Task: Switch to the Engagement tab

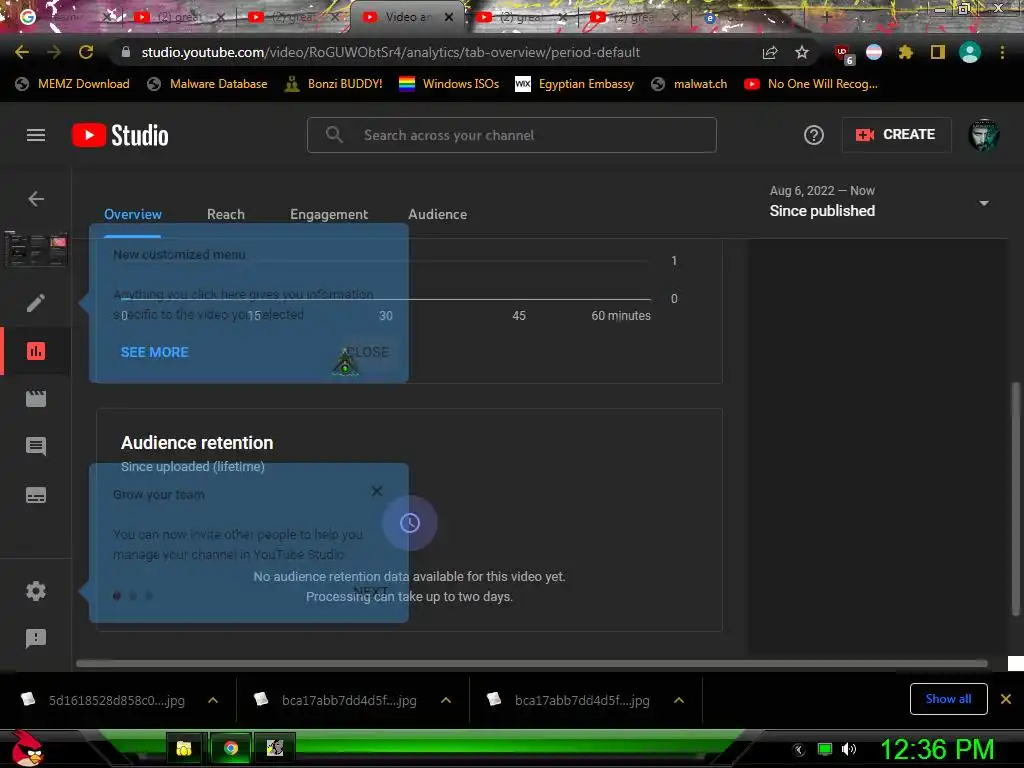Action: point(329,214)
